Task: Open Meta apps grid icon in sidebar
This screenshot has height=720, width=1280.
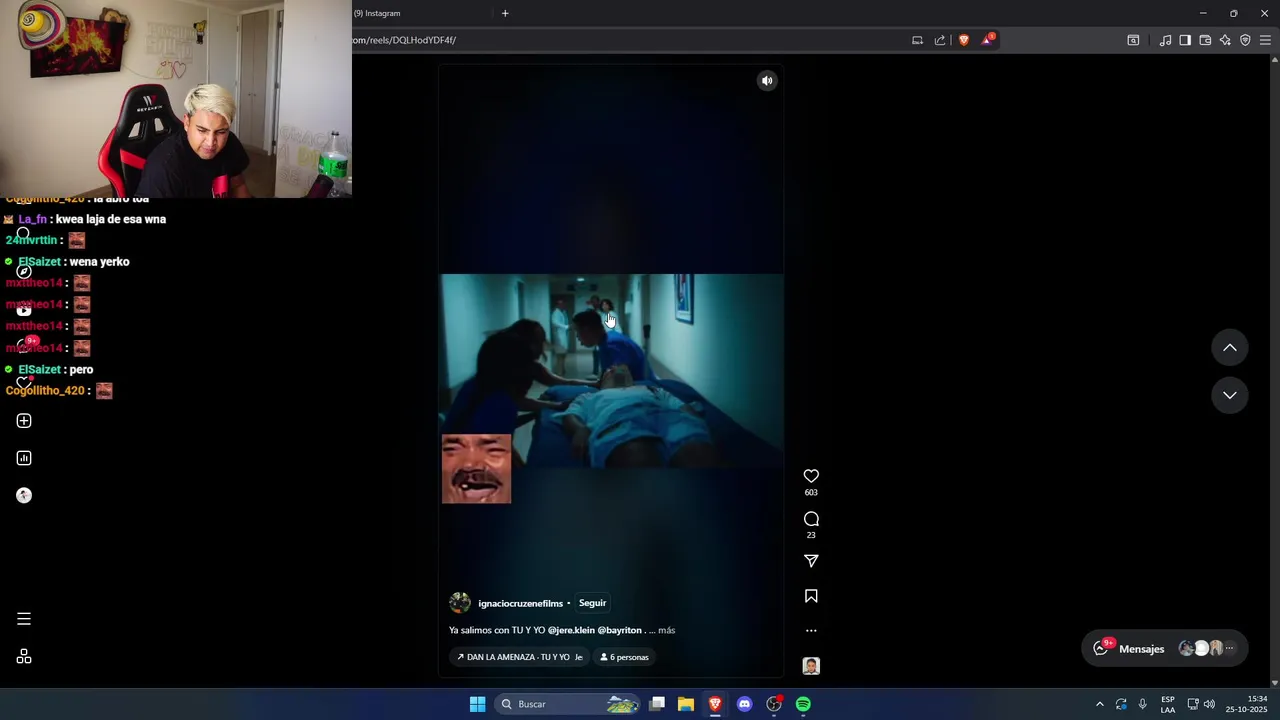Action: [x=24, y=657]
